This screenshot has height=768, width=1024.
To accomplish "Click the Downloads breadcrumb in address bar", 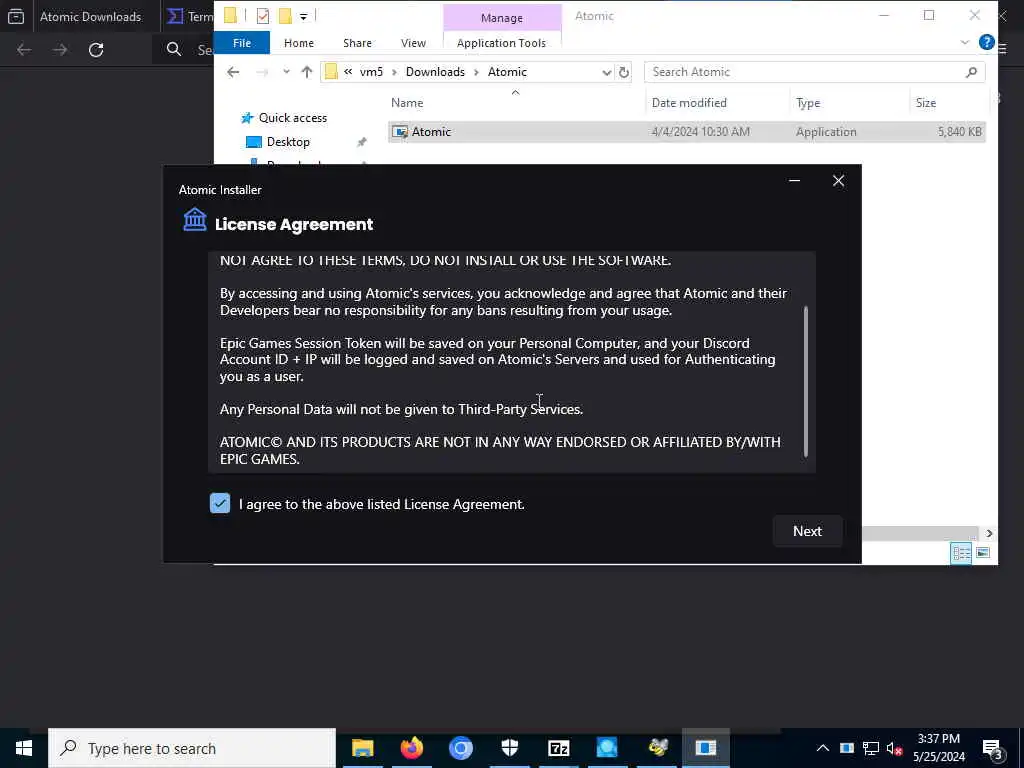I will 435,72.
